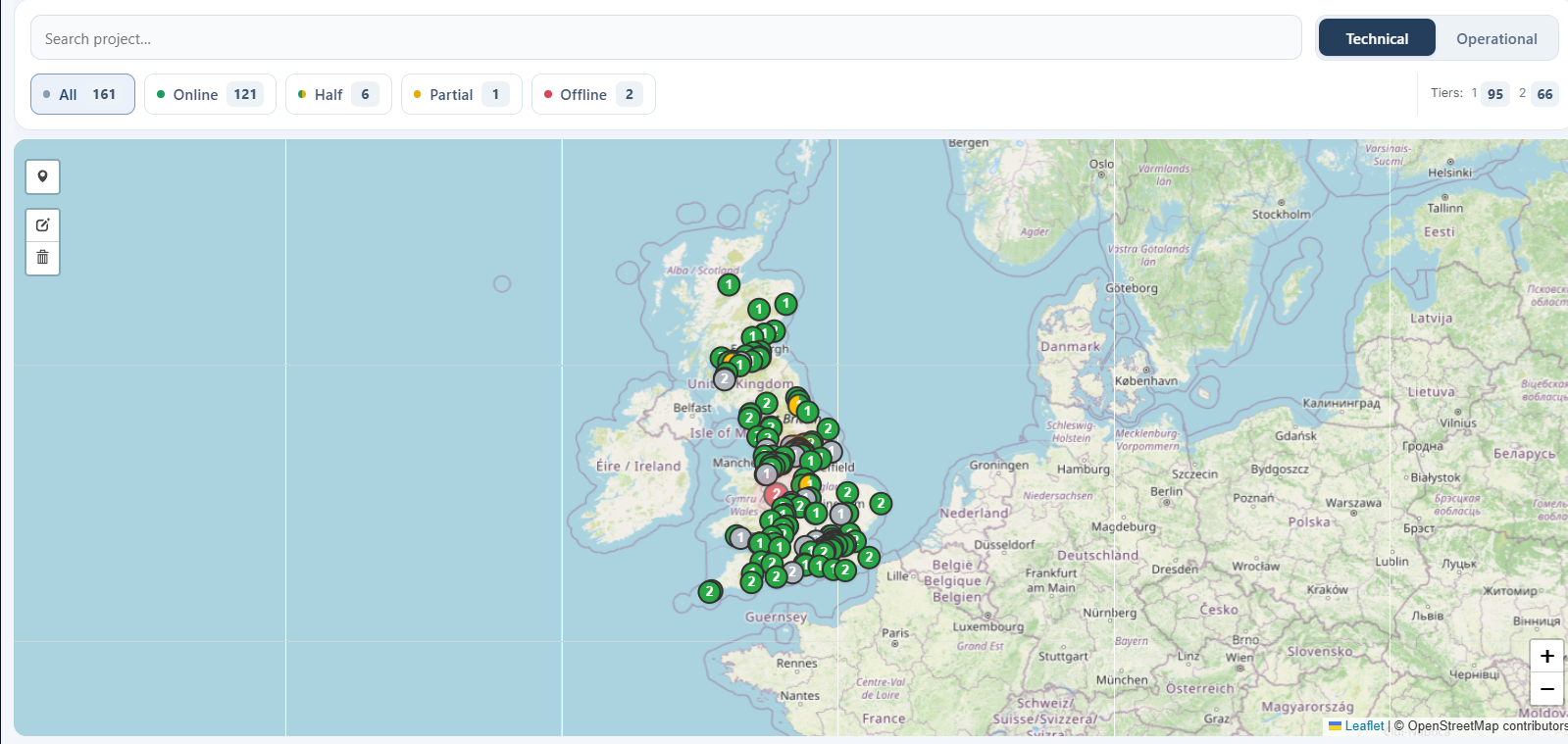Image resolution: width=1568 pixels, height=744 pixels.
Task: Filter by Partial 1 status
Action: tap(462, 94)
